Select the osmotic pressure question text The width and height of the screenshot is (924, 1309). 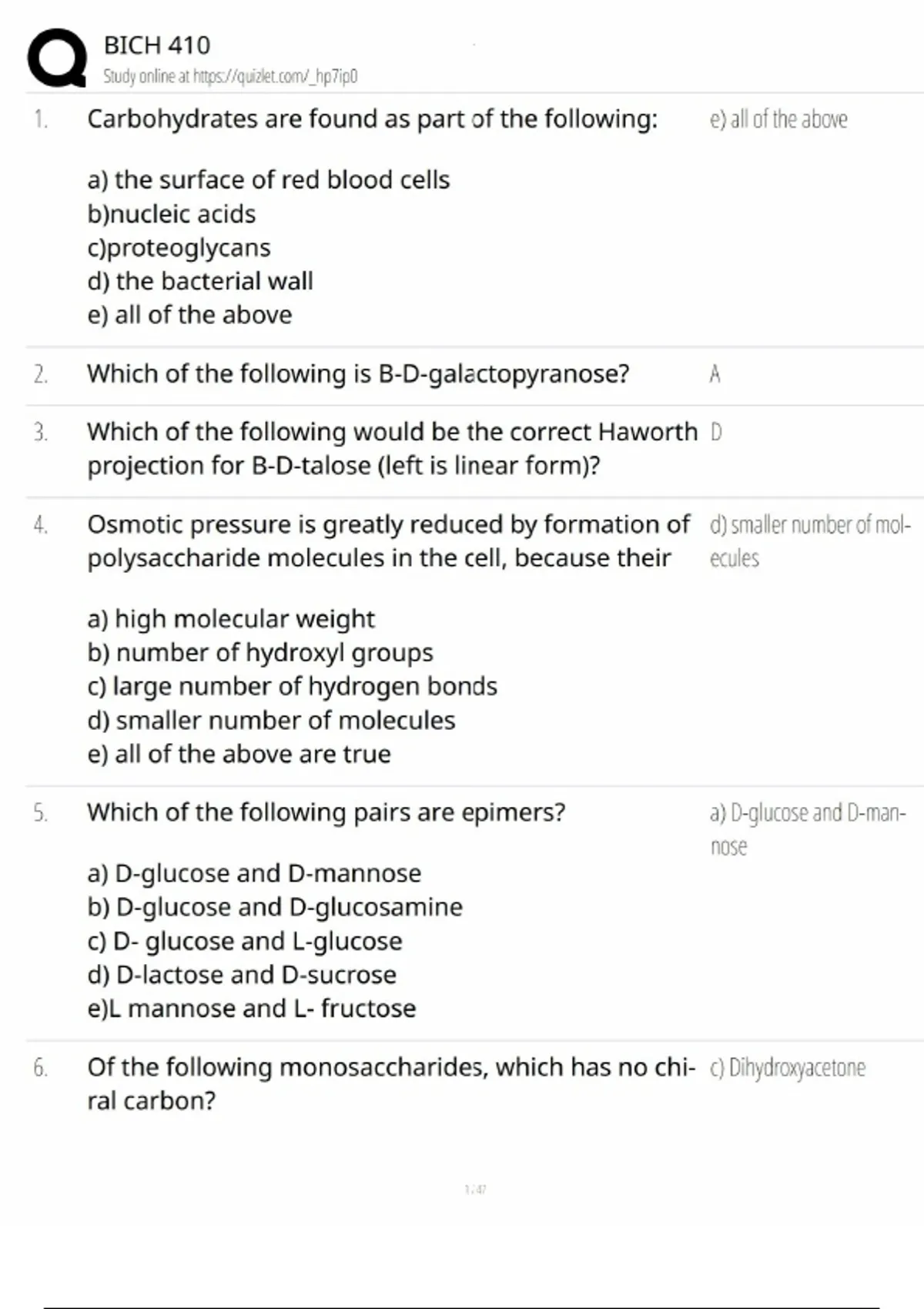point(387,541)
